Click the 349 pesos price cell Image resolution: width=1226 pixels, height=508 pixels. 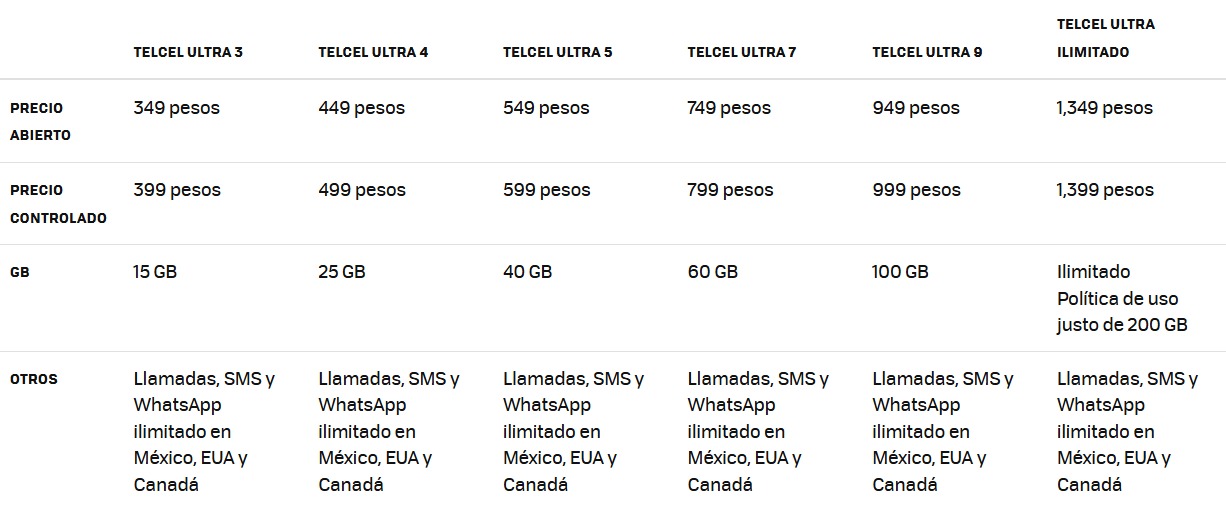(x=176, y=108)
